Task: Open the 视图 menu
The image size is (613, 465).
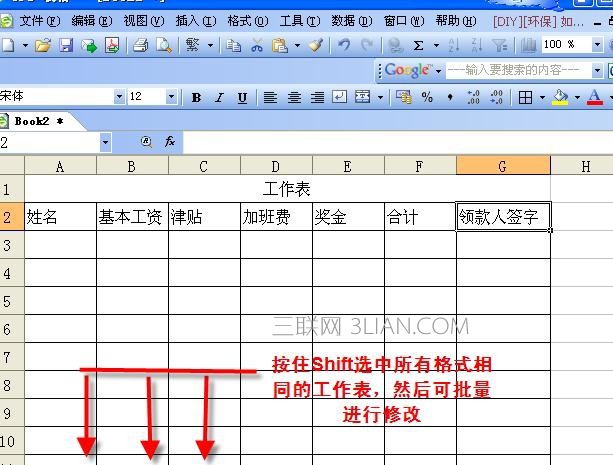Action: 143,21
